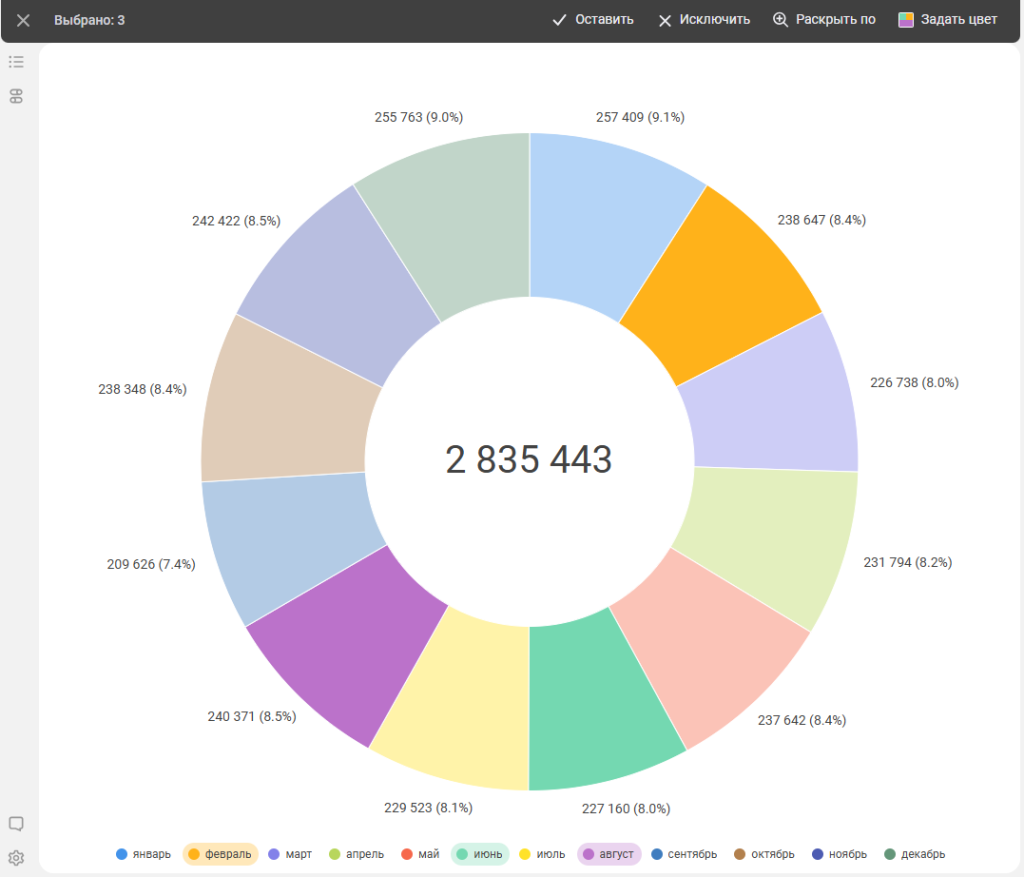Open settings gear icon in sidebar
This screenshot has width=1024, height=877.
pos(16,857)
